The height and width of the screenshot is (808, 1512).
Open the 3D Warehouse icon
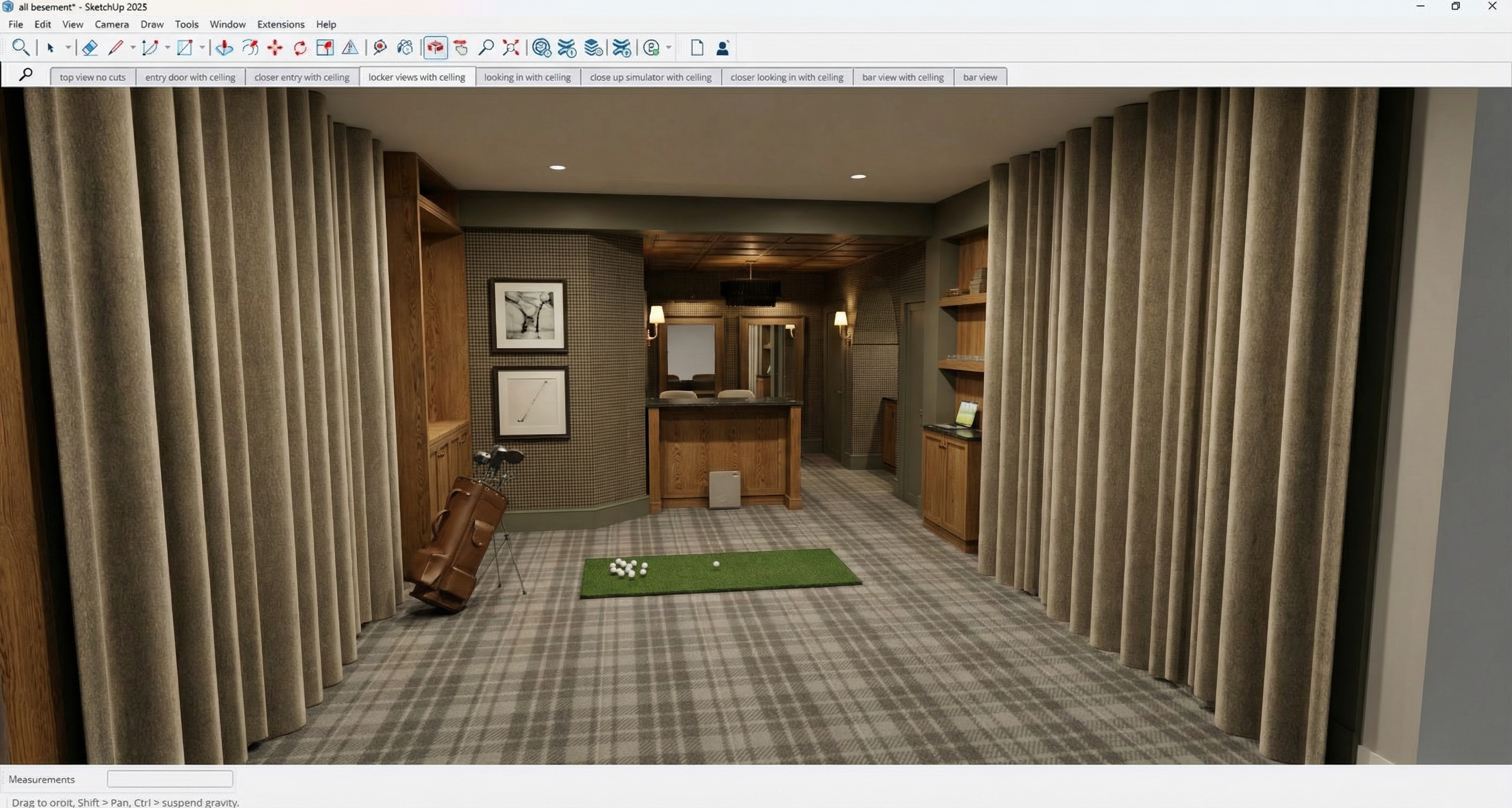pyautogui.click(x=541, y=48)
